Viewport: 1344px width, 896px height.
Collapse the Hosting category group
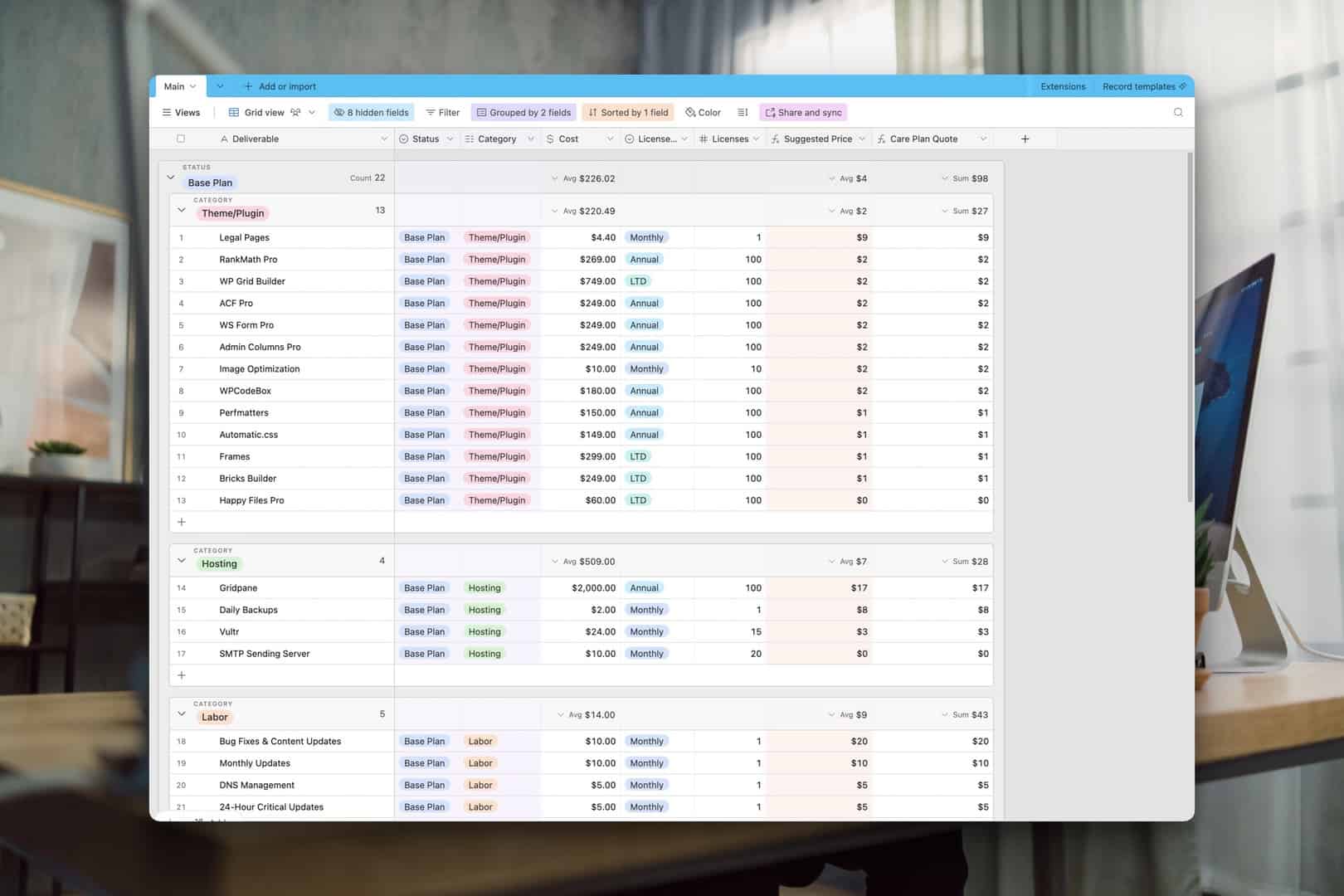pyautogui.click(x=182, y=560)
